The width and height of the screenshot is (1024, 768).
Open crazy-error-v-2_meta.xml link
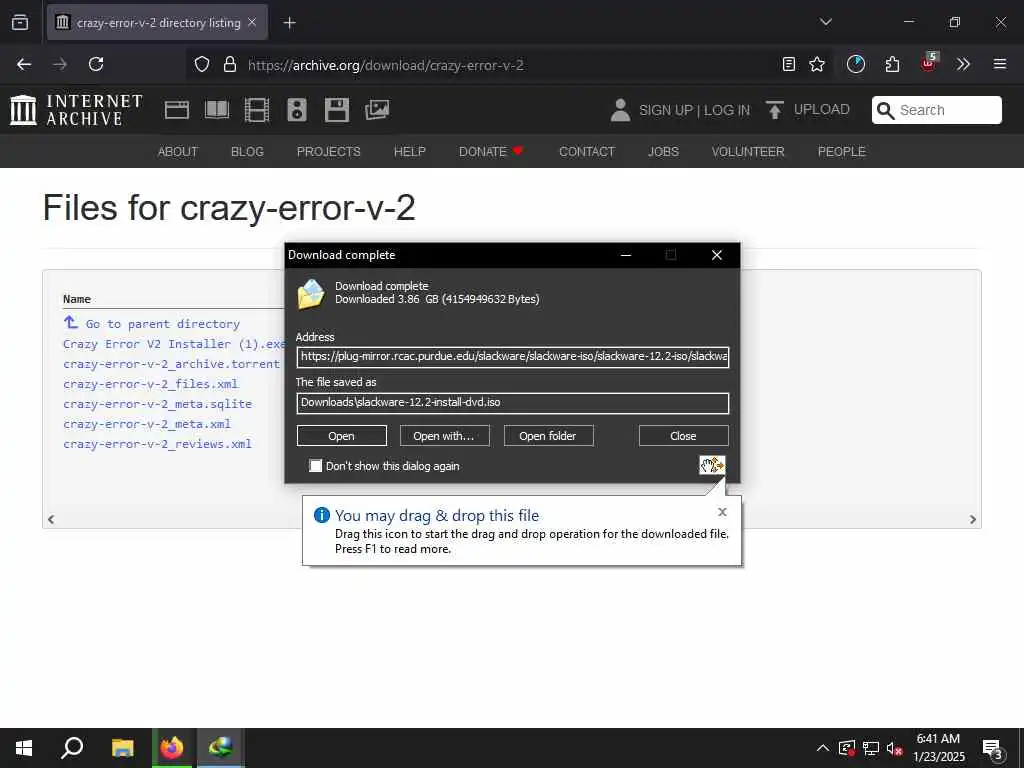147,424
